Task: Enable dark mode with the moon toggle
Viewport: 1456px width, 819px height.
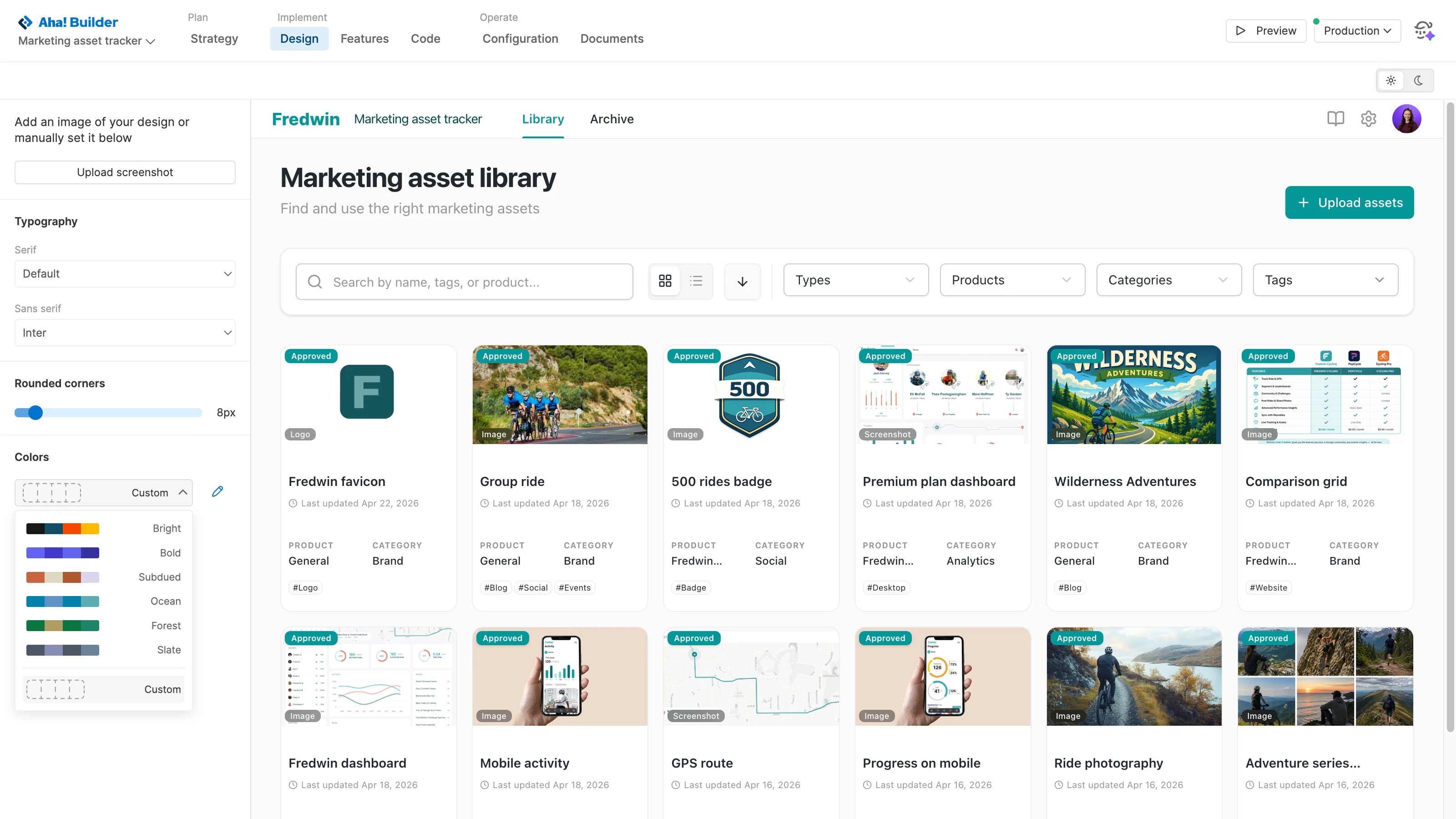Action: point(1419,80)
